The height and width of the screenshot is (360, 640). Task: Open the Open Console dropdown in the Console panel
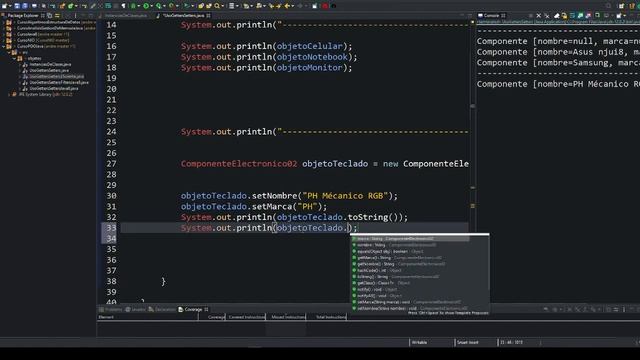tap(624, 16)
